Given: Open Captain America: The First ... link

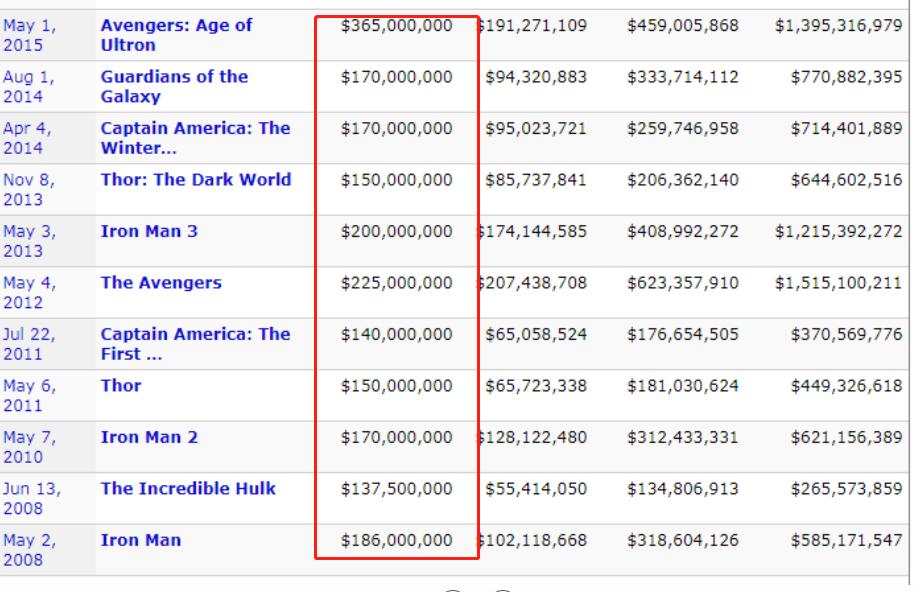Looking at the screenshot, I should click(x=195, y=344).
